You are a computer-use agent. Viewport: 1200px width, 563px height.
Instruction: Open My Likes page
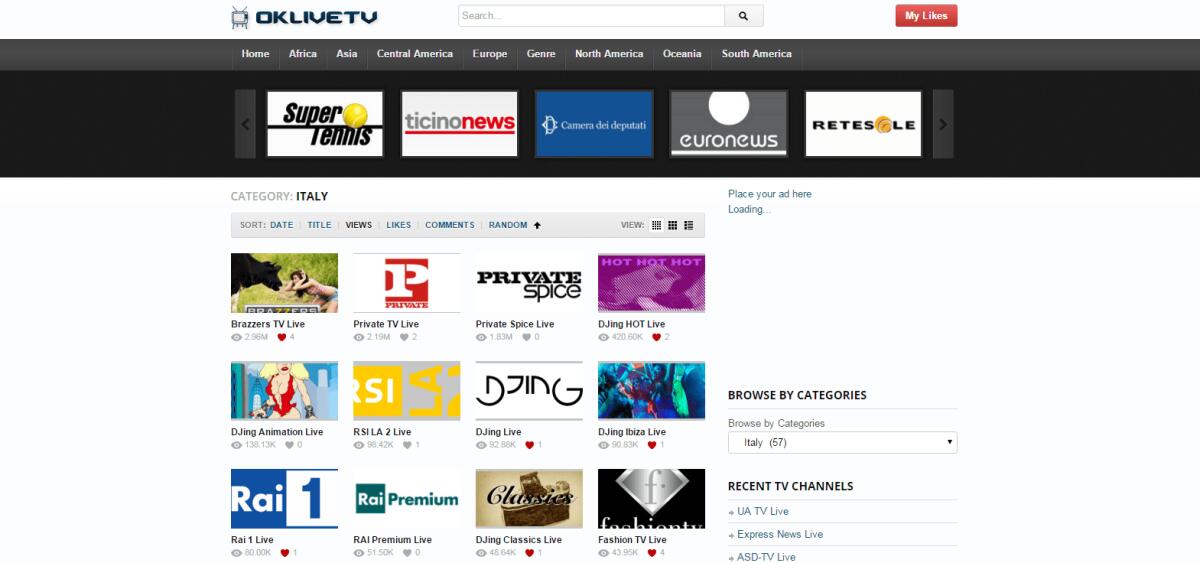[926, 16]
